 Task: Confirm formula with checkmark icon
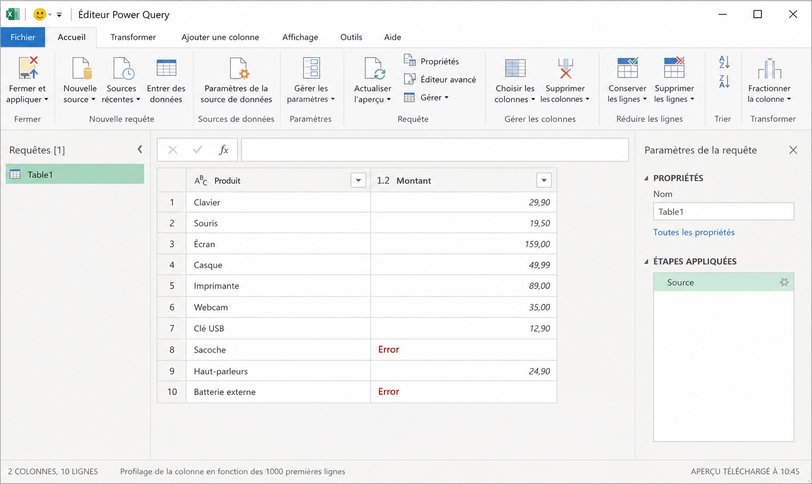click(x=197, y=150)
